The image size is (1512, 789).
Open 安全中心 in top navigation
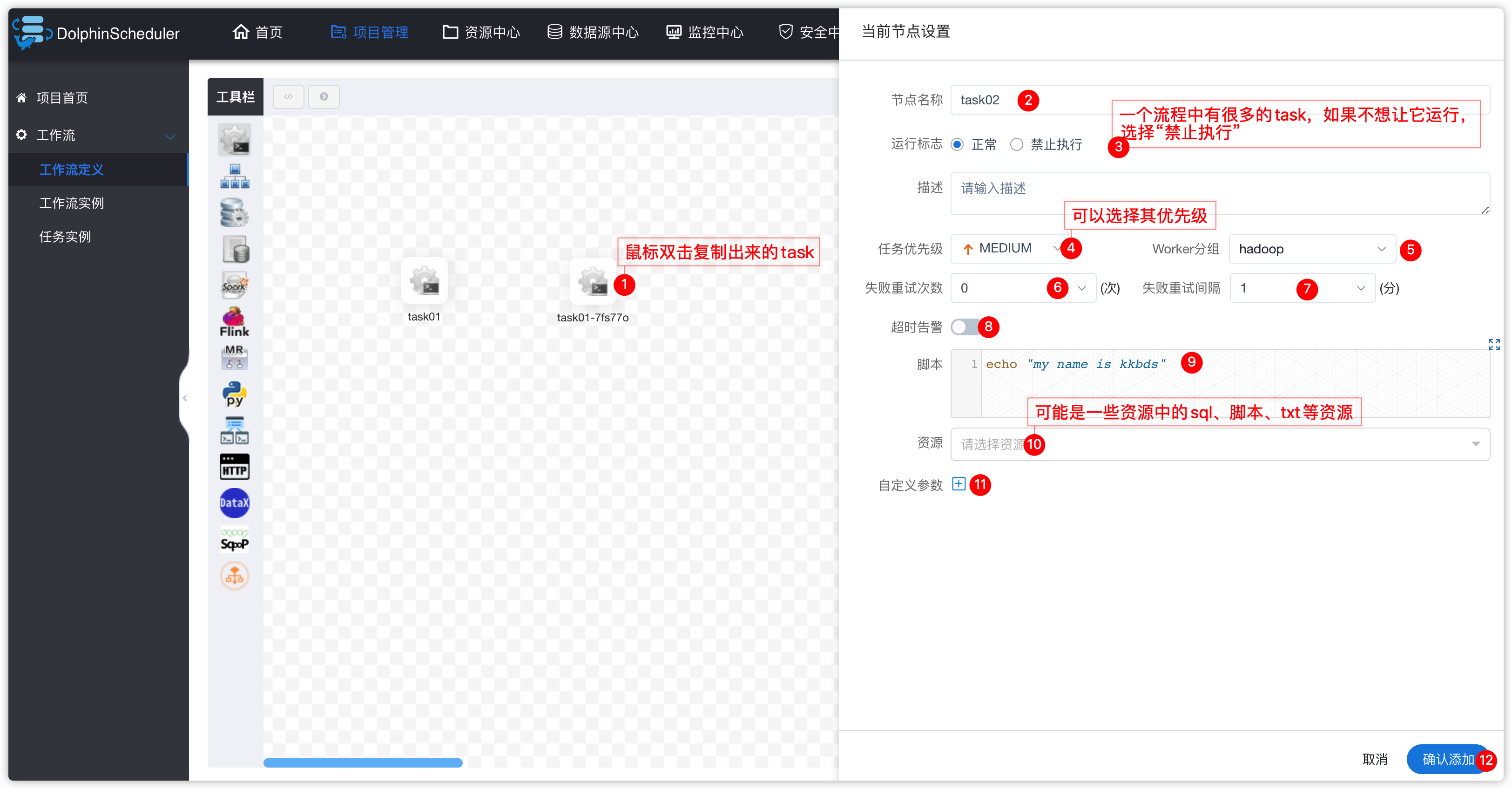(x=809, y=32)
